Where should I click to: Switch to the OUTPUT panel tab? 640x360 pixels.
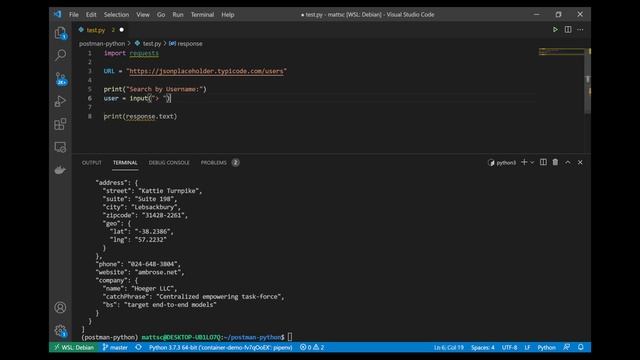click(x=91, y=162)
